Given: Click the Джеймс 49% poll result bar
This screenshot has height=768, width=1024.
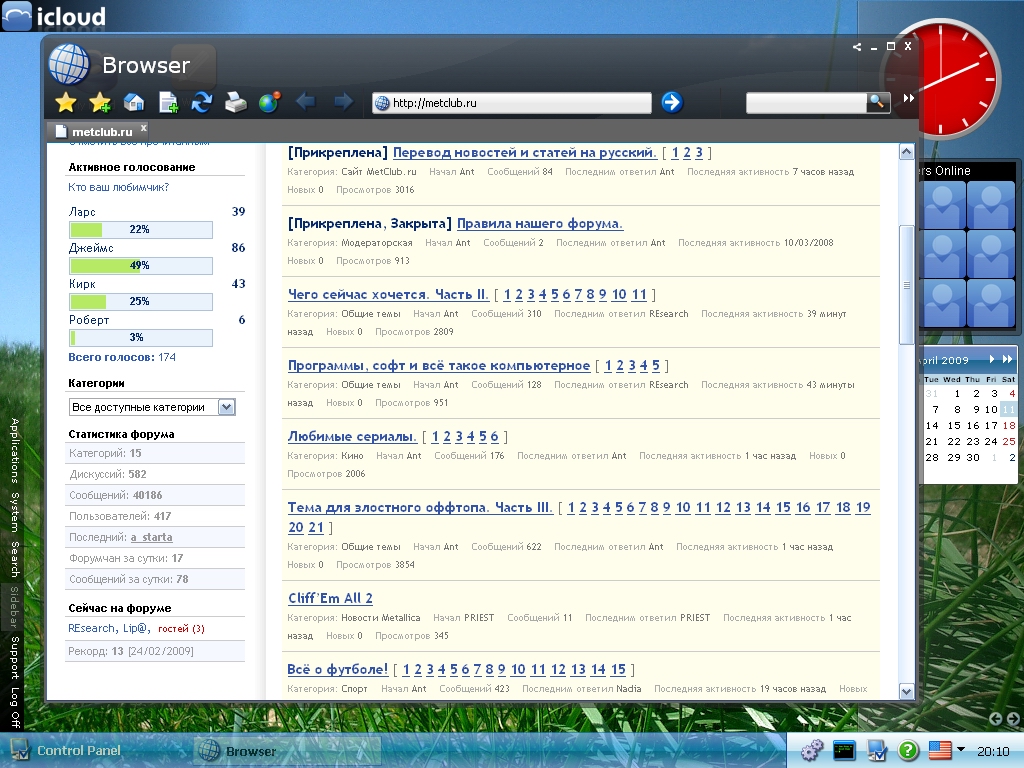Looking at the screenshot, I should (140, 265).
